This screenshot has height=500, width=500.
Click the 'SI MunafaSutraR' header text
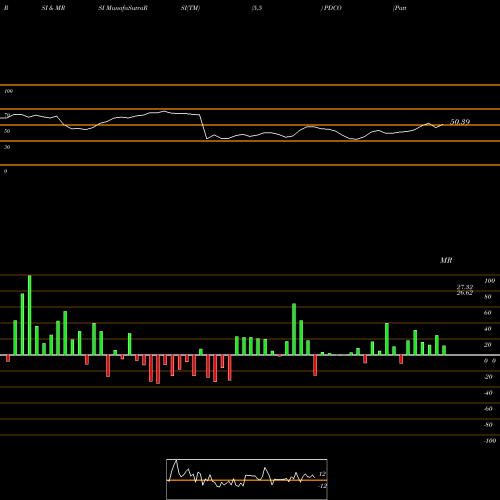pos(123,8)
